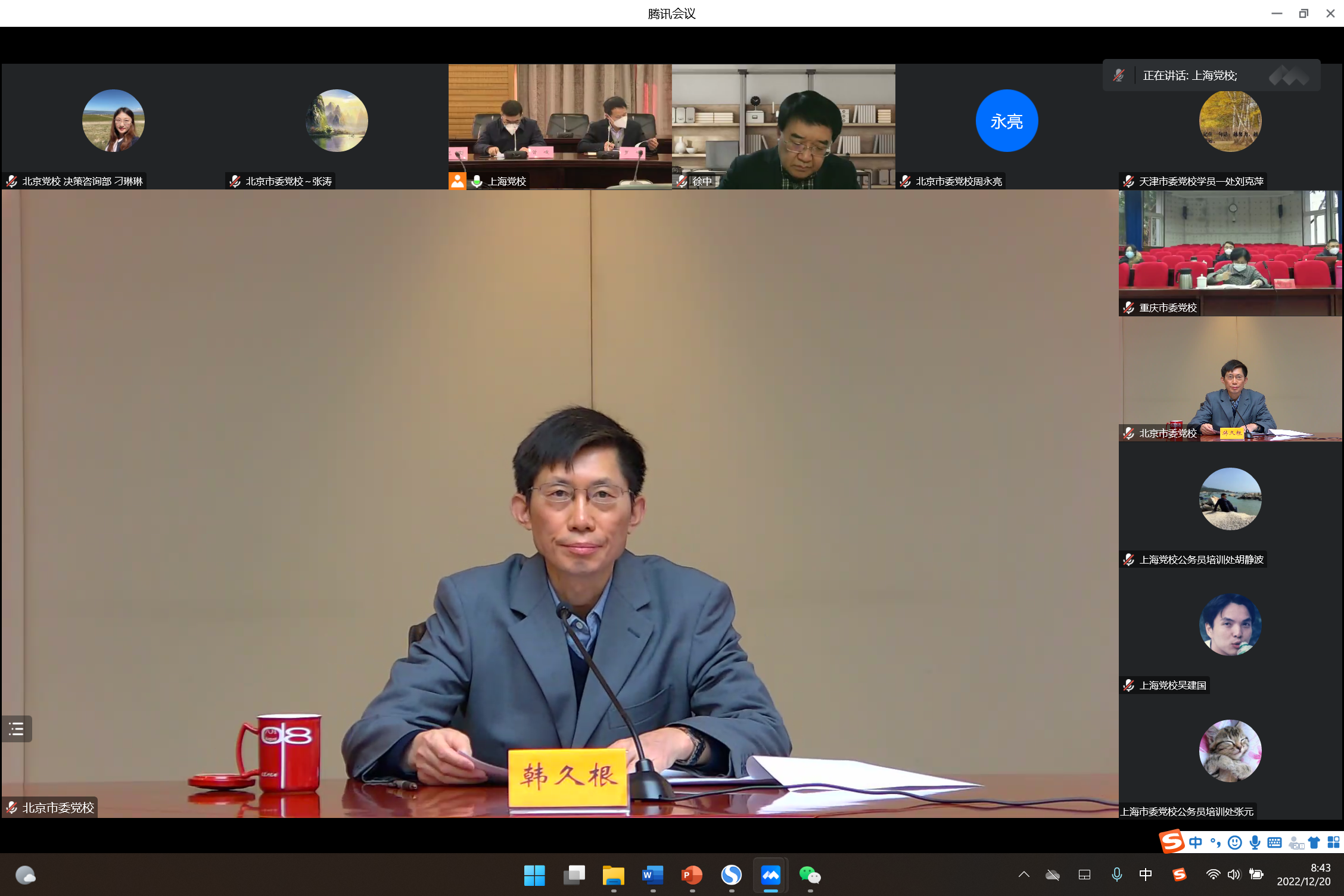Click the blue 永亮 avatar tile
This screenshot has height=896, width=1344.
1006,121
